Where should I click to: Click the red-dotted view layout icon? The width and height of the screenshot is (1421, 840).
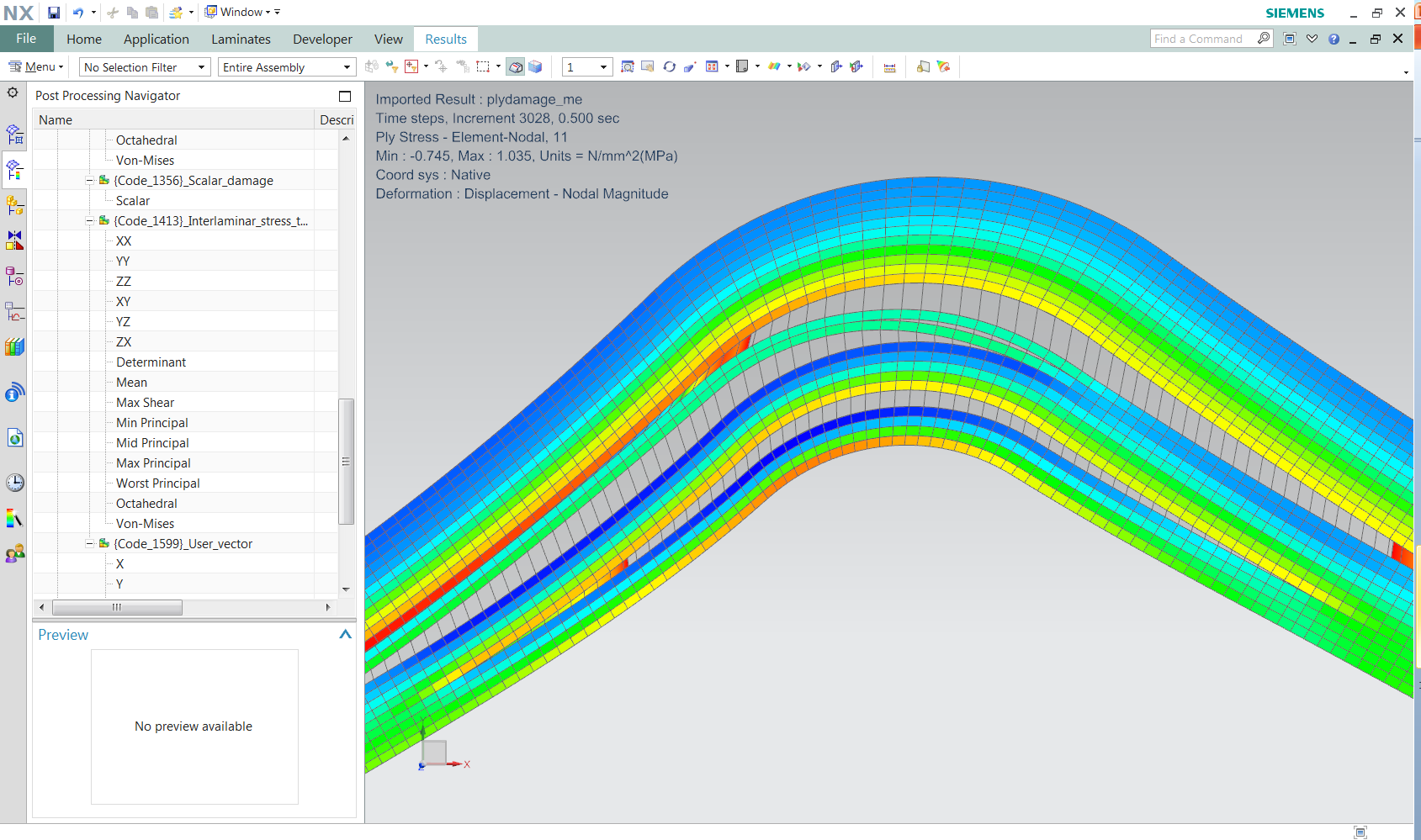pyautogui.click(x=712, y=66)
